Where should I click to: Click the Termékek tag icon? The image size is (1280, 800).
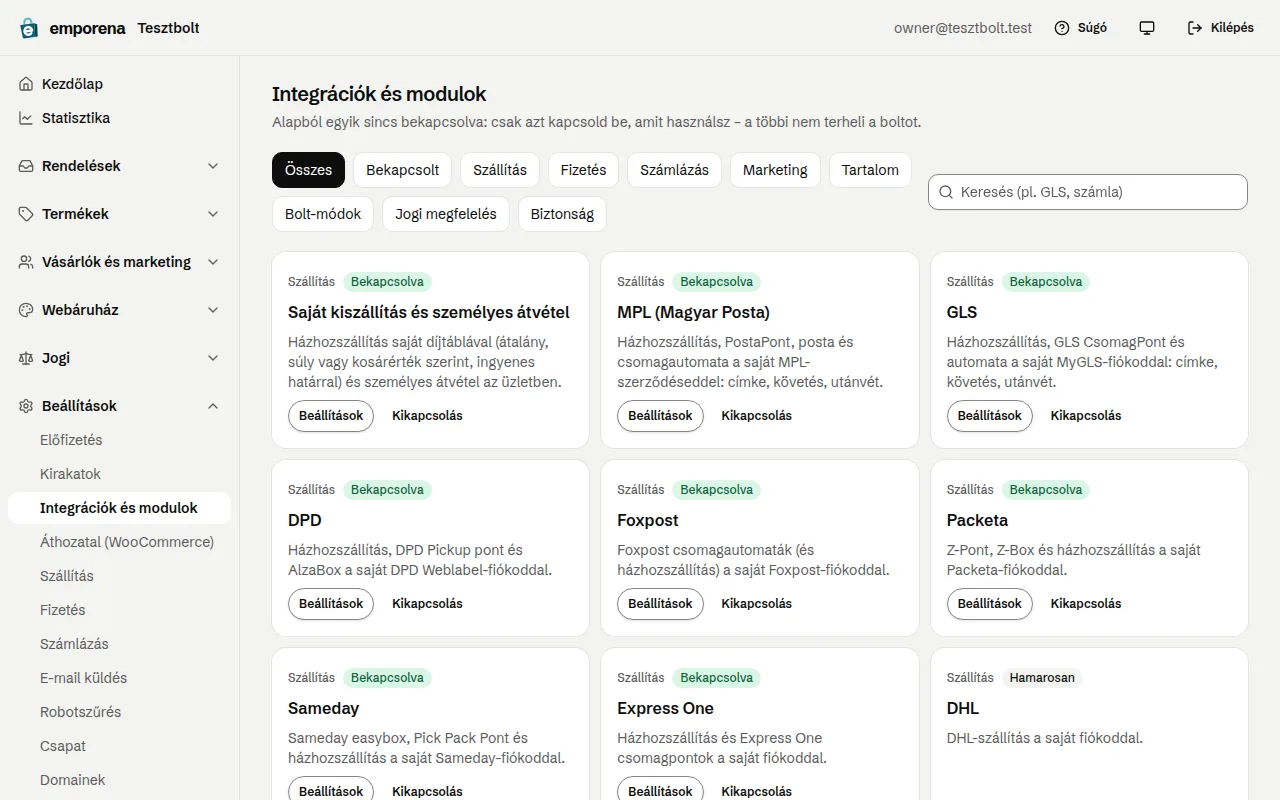pyautogui.click(x=26, y=214)
